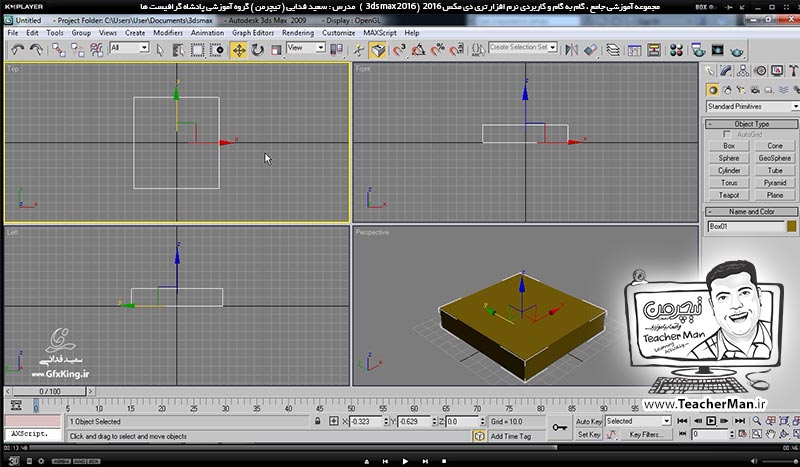Image resolution: width=800 pixels, height=467 pixels.
Task: Choose the Select Object arrow tool
Action: point(160,50)
